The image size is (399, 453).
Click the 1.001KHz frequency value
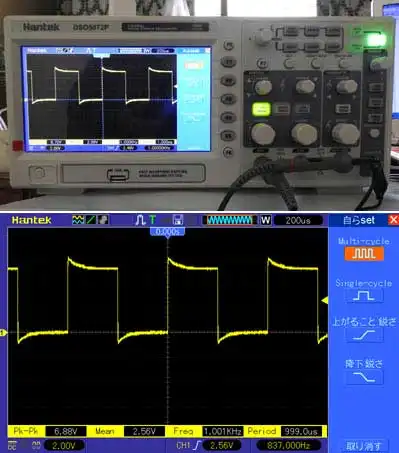(223, 431)
